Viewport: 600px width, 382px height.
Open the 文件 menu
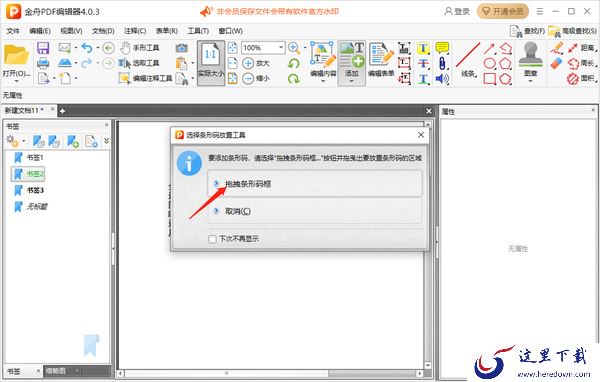point(13,31)
